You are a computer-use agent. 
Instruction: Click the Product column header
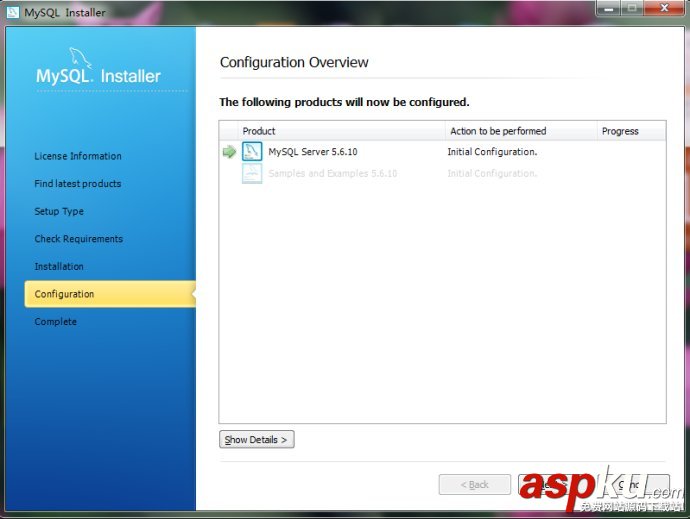click(341, 131)
